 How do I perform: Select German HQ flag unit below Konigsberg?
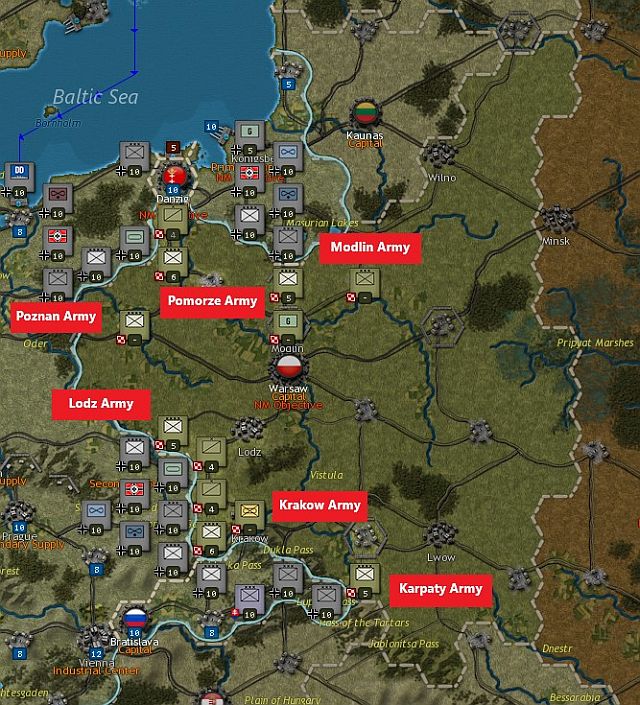(250, 177)
